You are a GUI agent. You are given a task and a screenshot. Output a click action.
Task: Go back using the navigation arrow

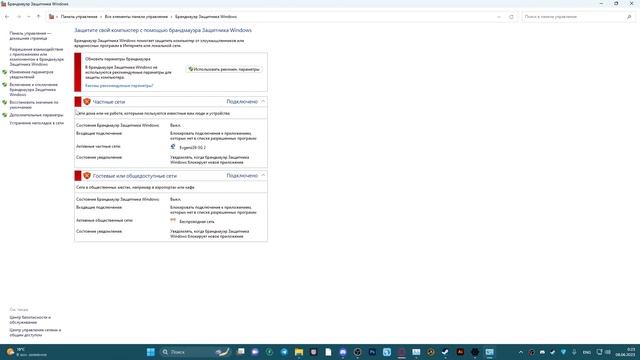[x=7, y=17]
